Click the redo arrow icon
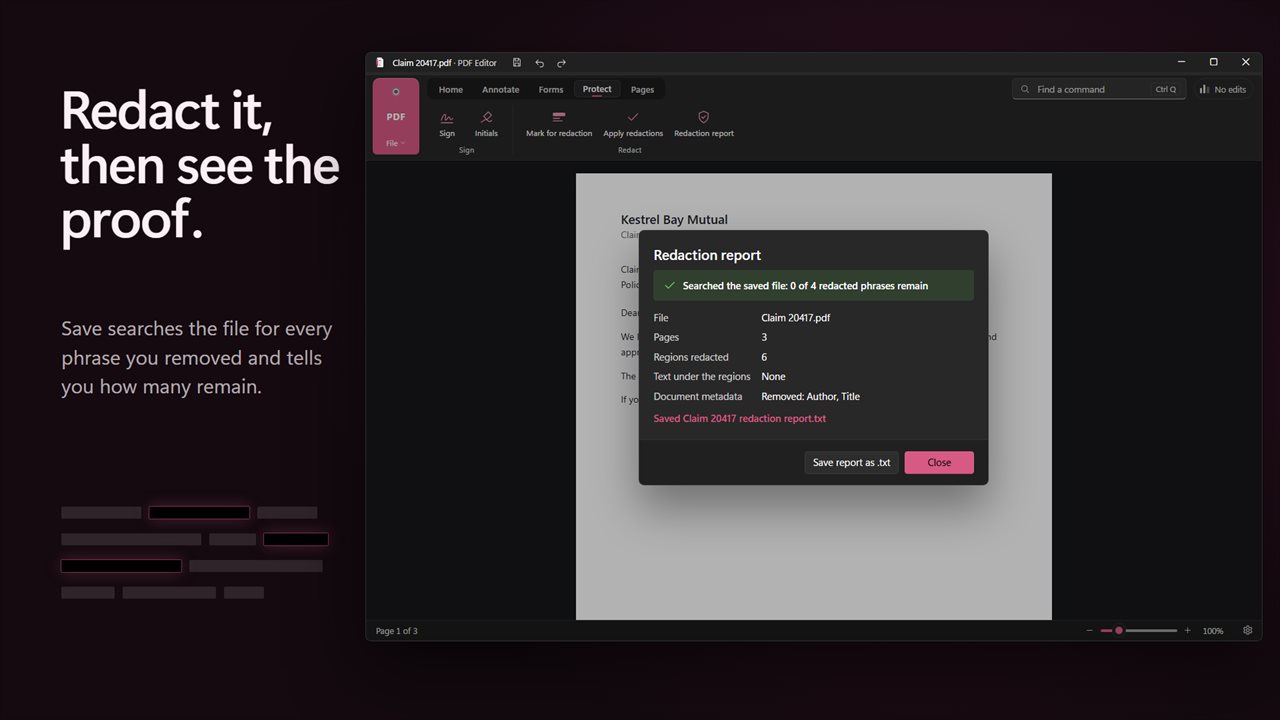 tap(562, 62)
